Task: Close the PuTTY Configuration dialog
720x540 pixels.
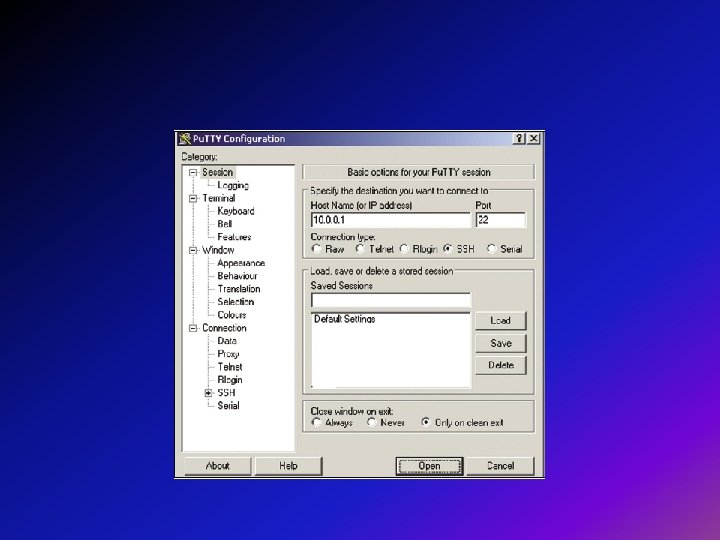Action: pos(534,138)
